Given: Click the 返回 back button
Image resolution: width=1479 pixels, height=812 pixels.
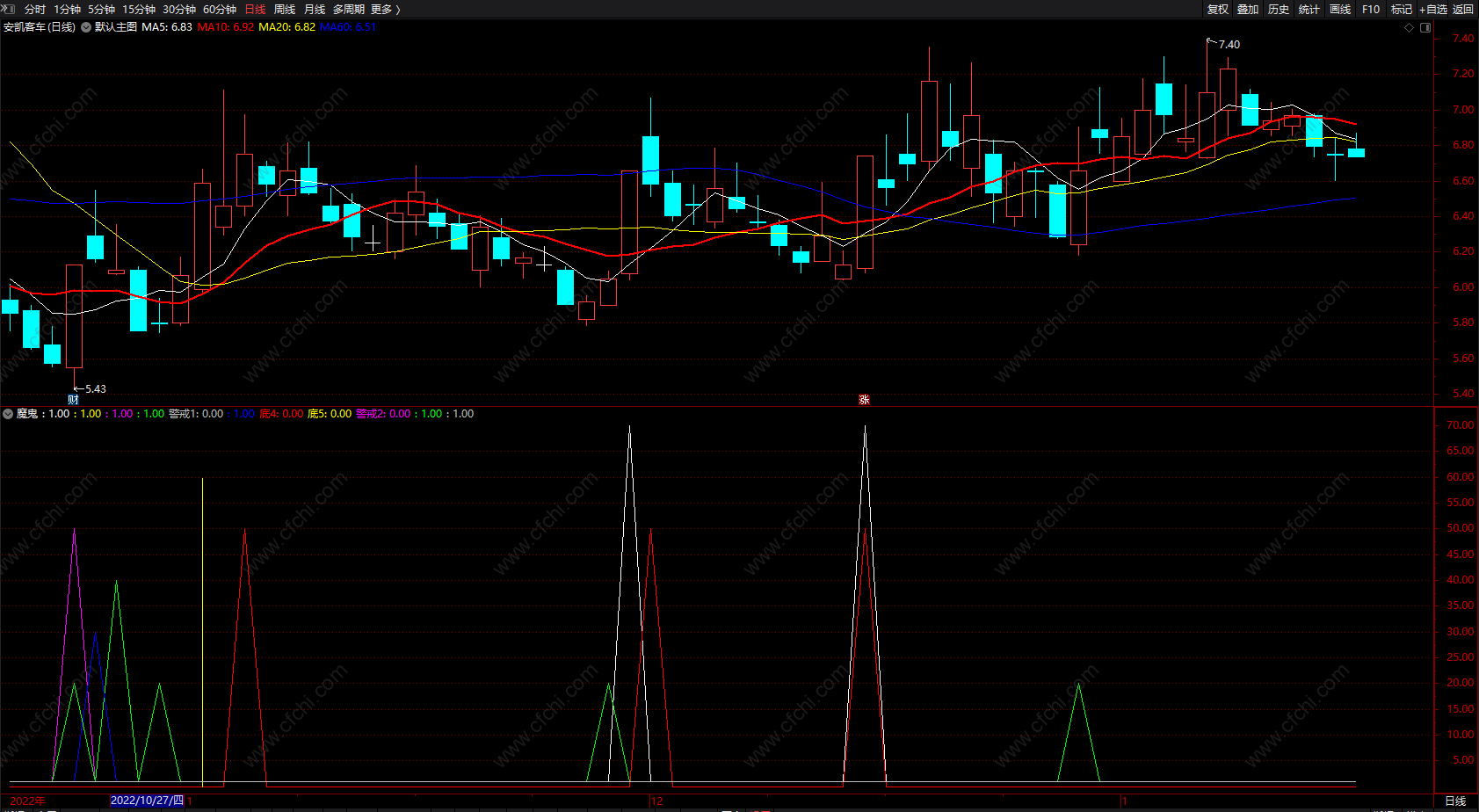Looking at the screenshot, I should click(x=1463, y=9).
